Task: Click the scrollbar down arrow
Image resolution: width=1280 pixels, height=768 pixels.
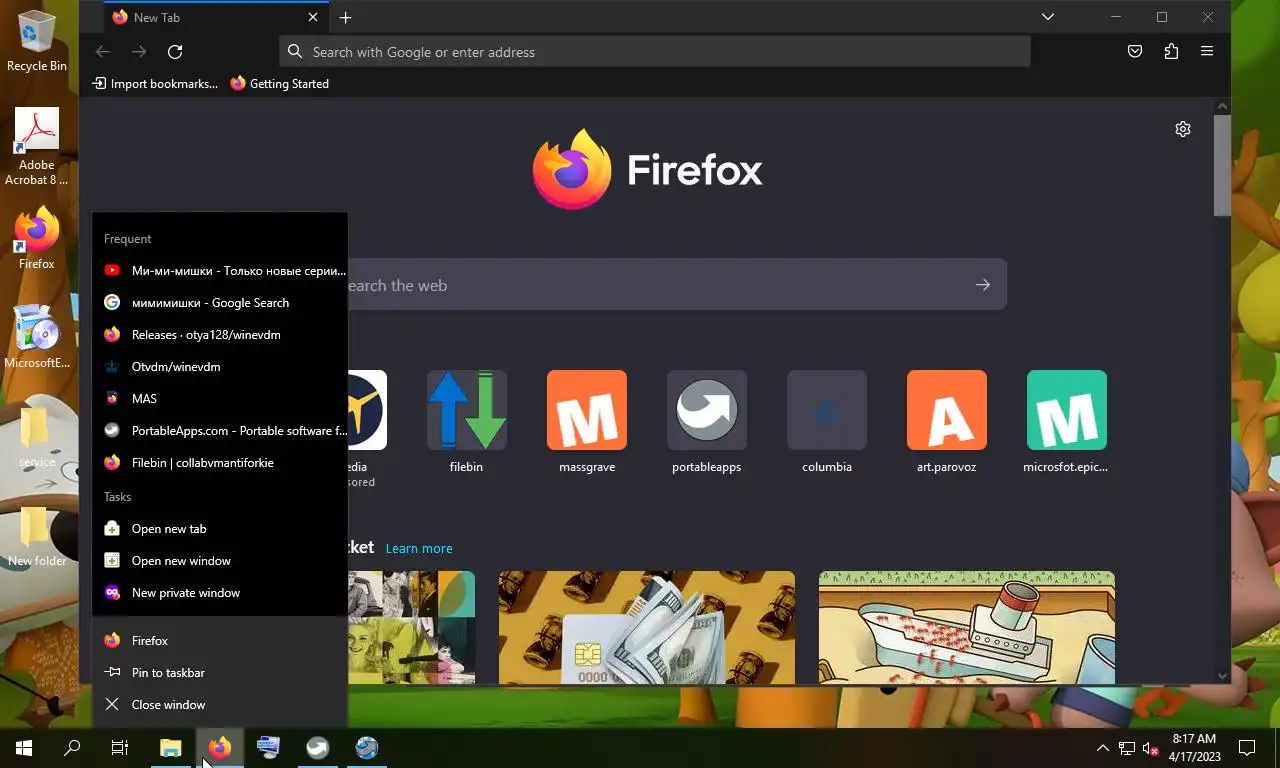Action: tap(1222, 676)
